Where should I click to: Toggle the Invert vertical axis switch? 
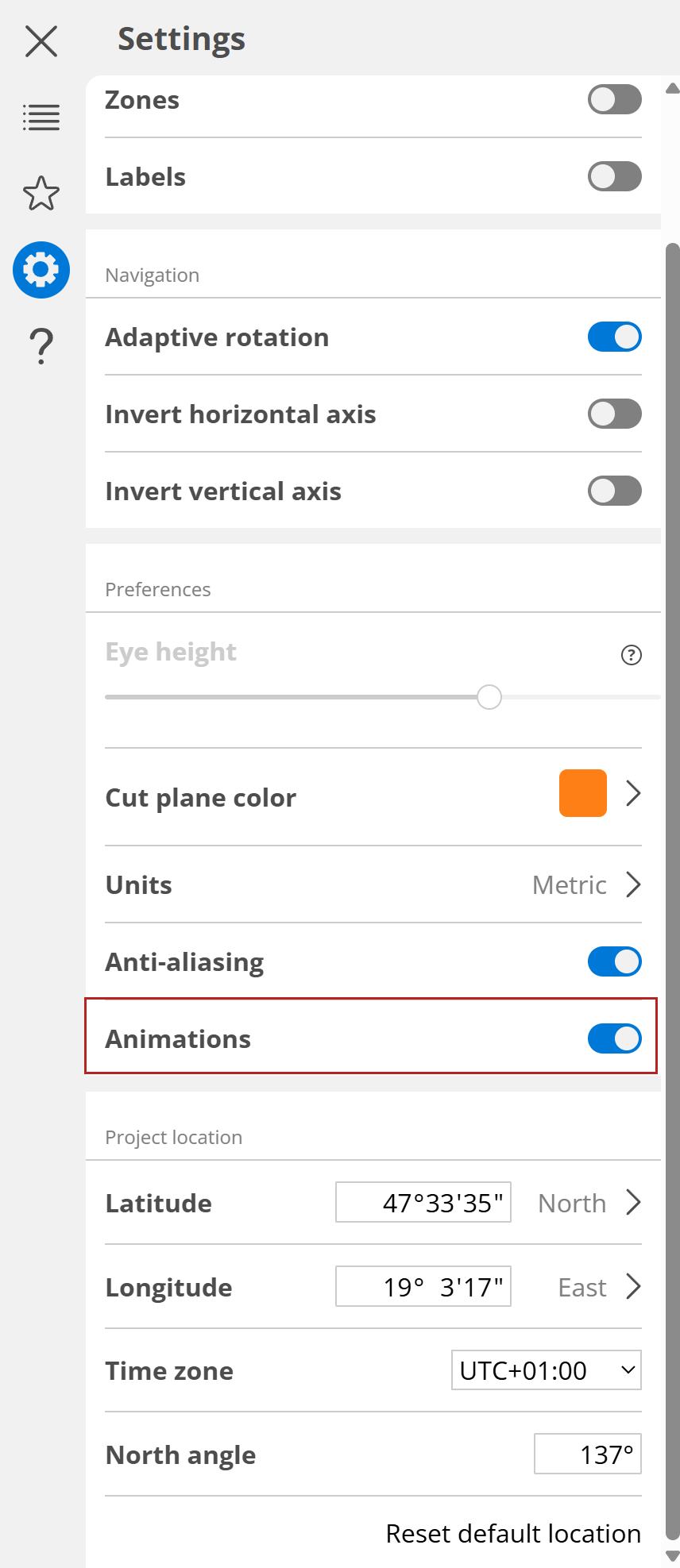[614, 491]
